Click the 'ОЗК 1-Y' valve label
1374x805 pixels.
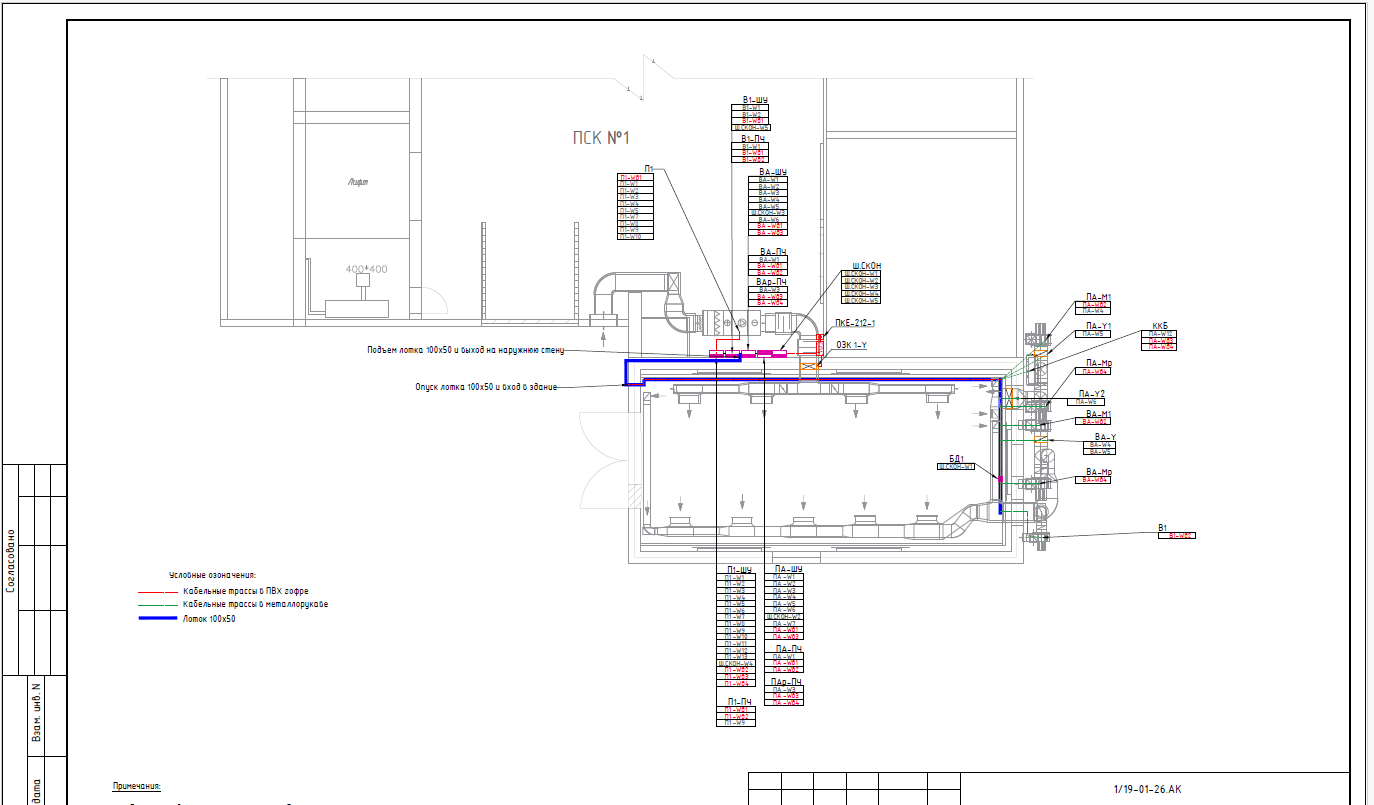coord(852,345)
